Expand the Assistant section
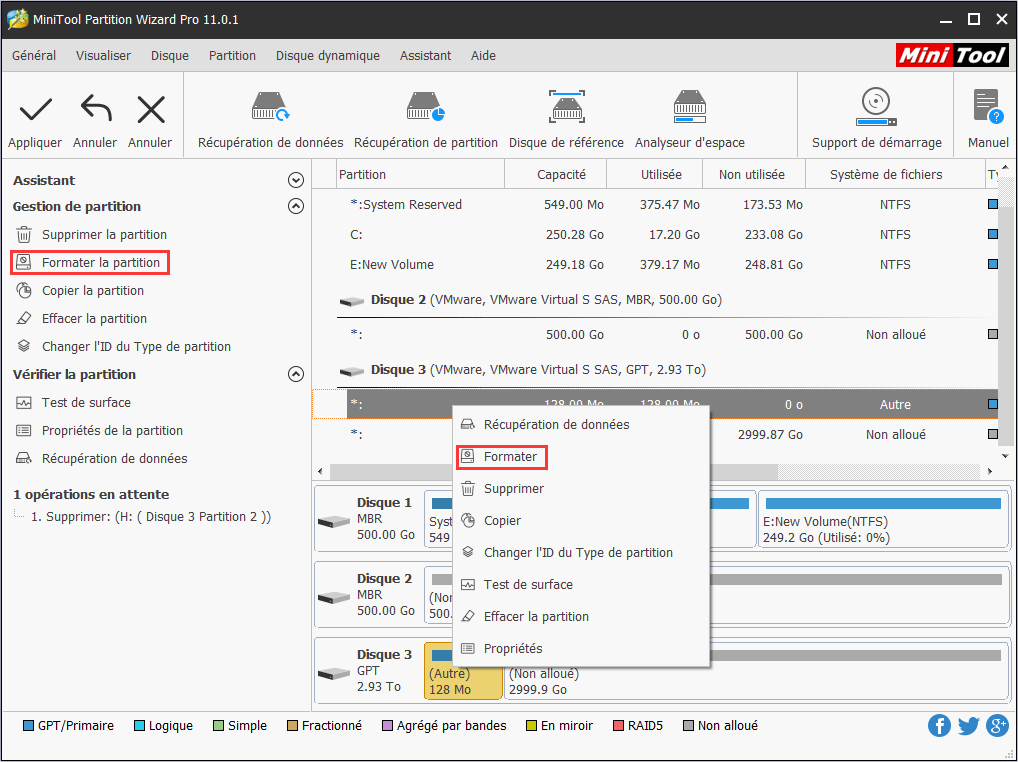1018x762 pixels. tap(295, 181)
